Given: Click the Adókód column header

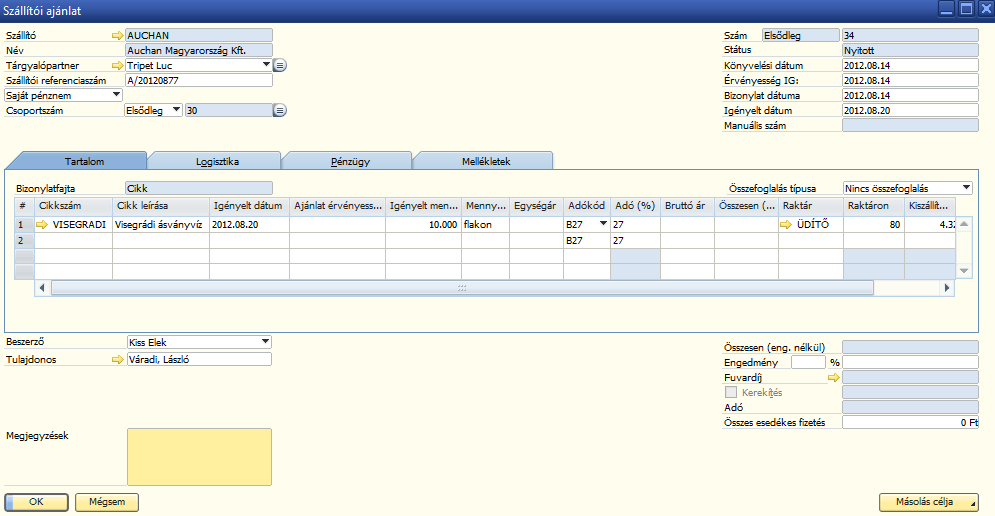Looking at the screenshot, I should pos(587,206).
